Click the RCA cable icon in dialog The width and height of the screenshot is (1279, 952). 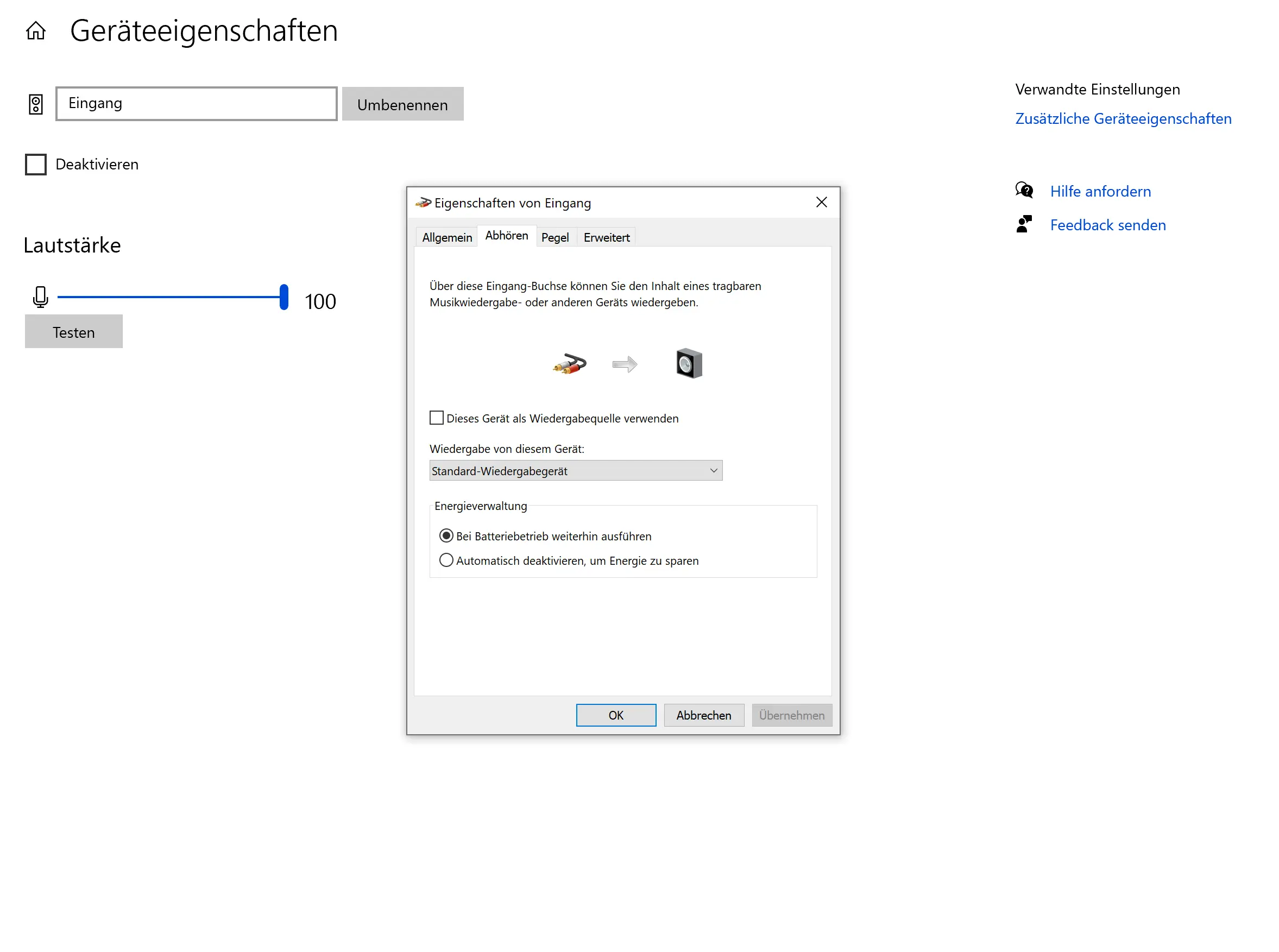(x=570, y=364)
